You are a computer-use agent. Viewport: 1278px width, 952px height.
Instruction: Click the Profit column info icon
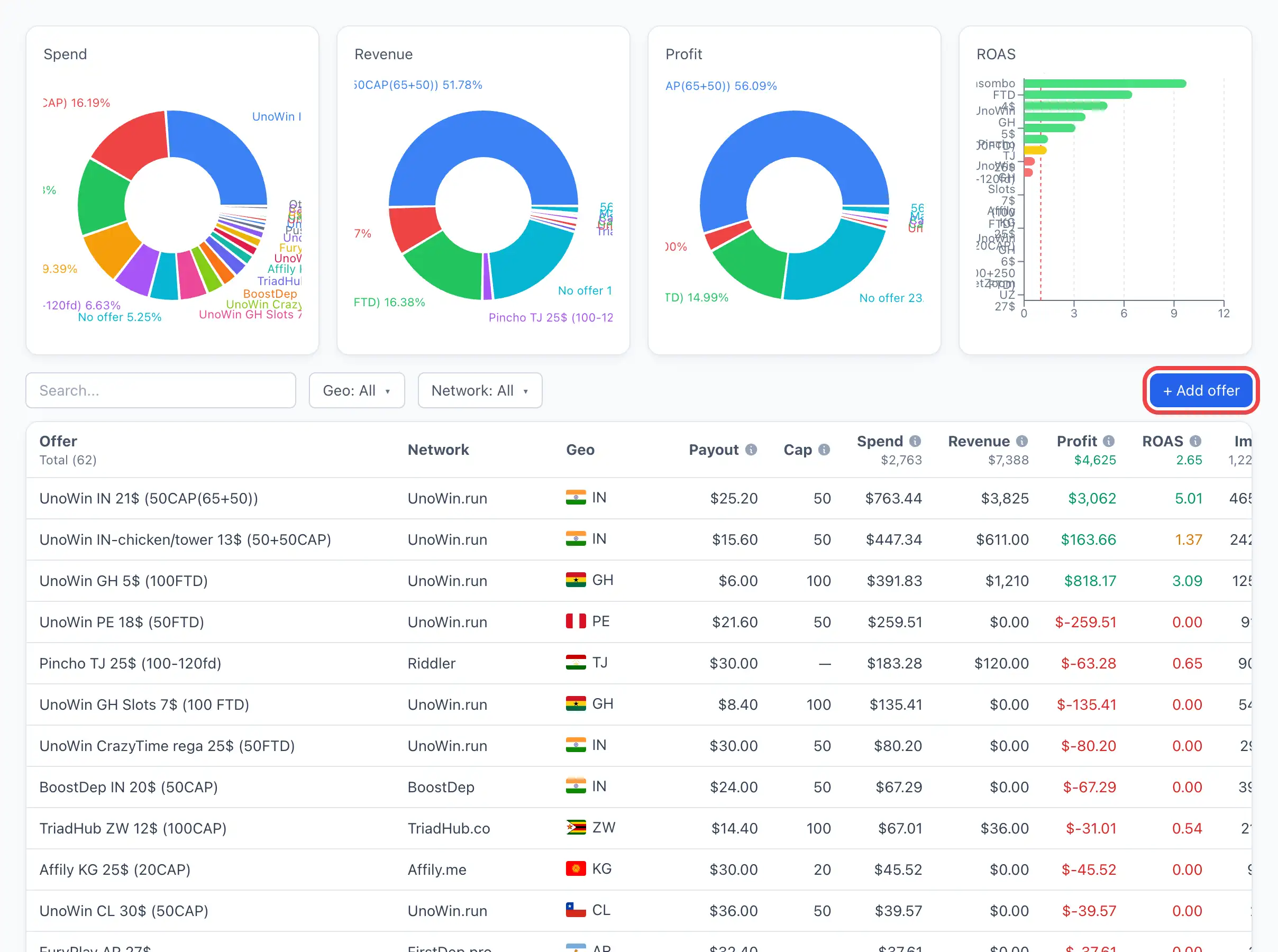(x=1109, y=441)
